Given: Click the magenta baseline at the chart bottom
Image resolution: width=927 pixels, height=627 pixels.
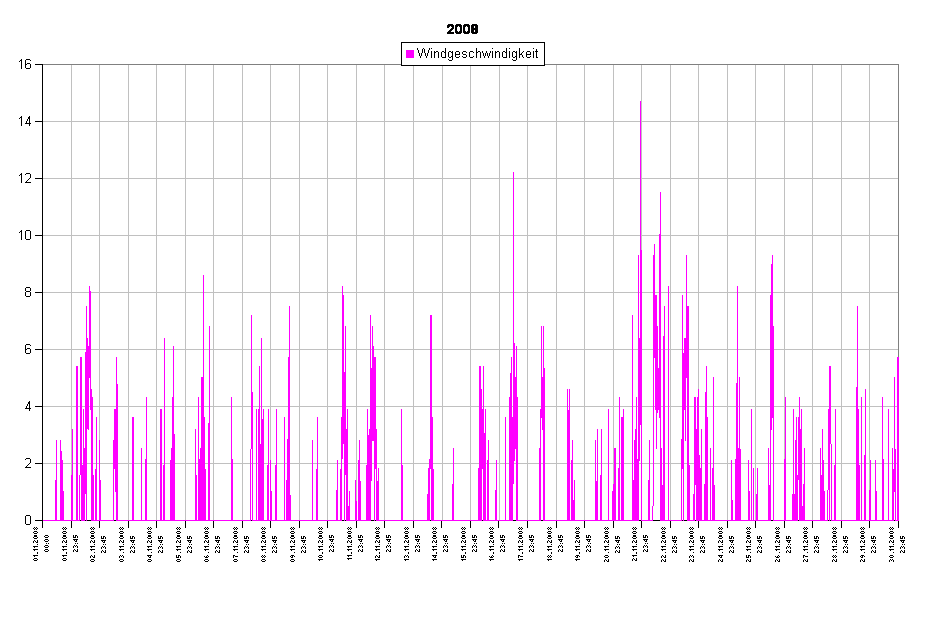Looking at the screenshot, I should tap(470, 520).
